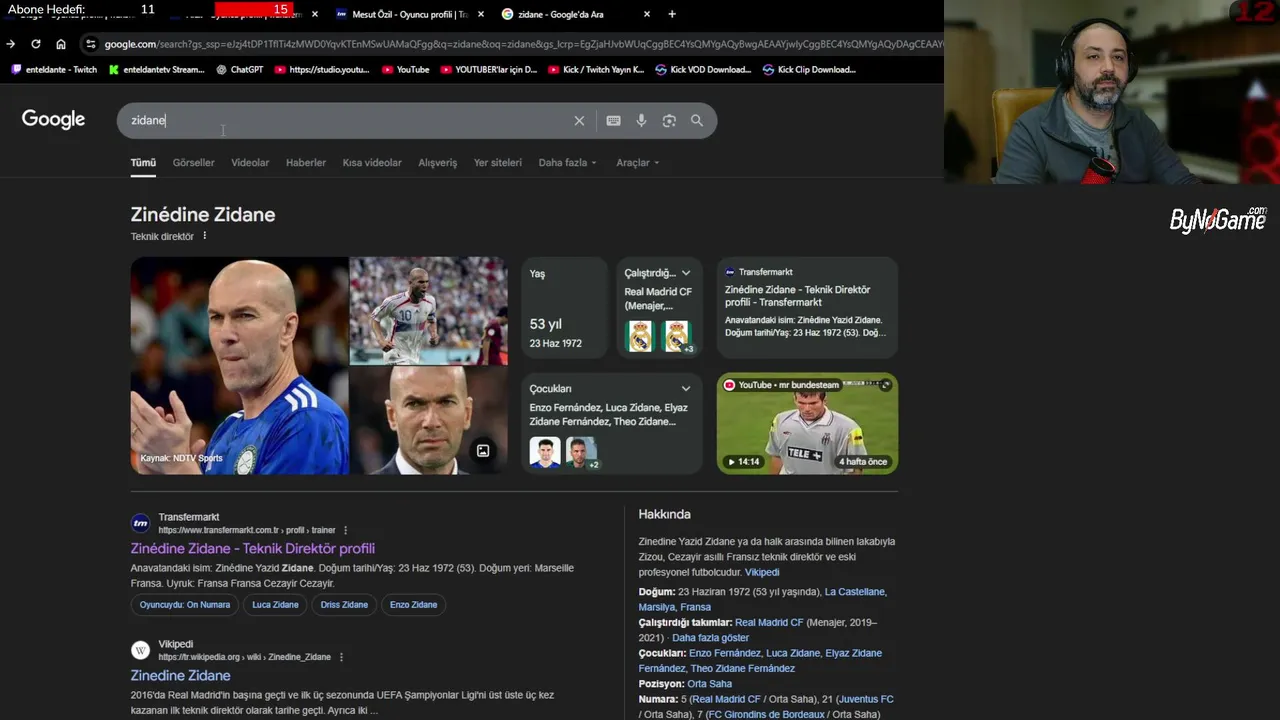Open the Transfermarkt knowledge card
Screen dimensions: 1280x720
point(807,307)
